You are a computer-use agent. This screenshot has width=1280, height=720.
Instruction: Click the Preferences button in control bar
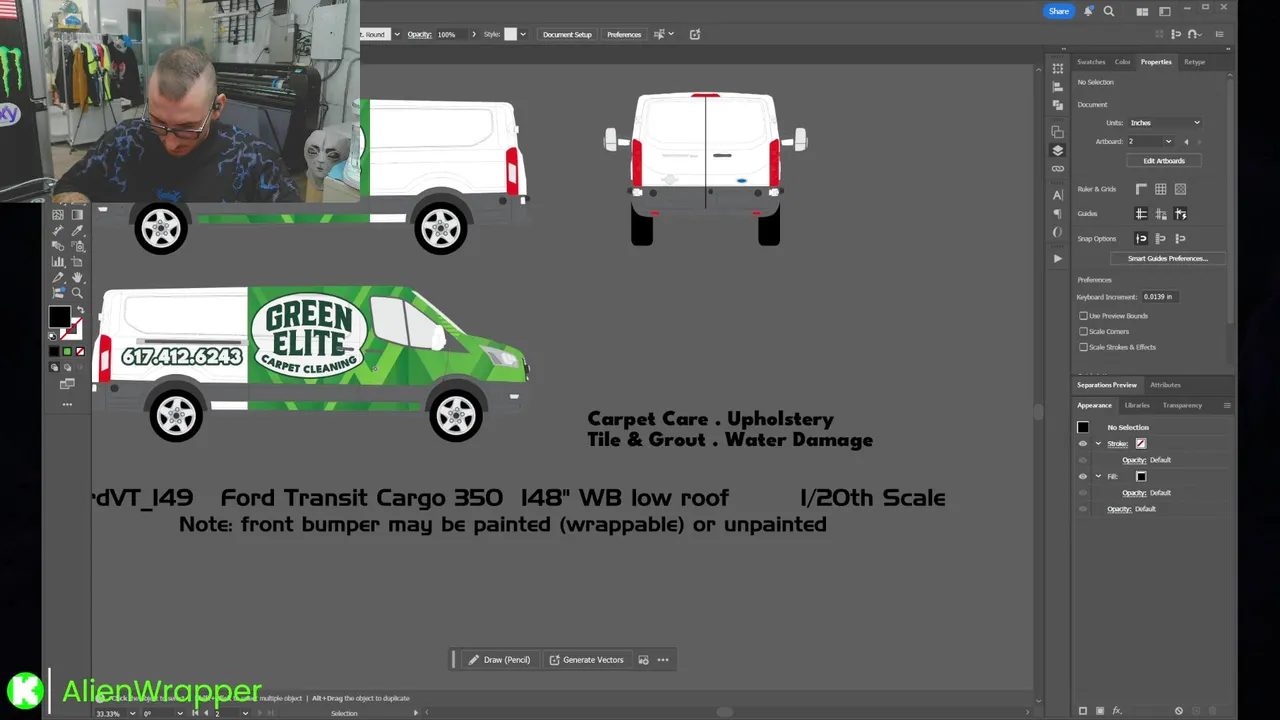pos(624,34)
